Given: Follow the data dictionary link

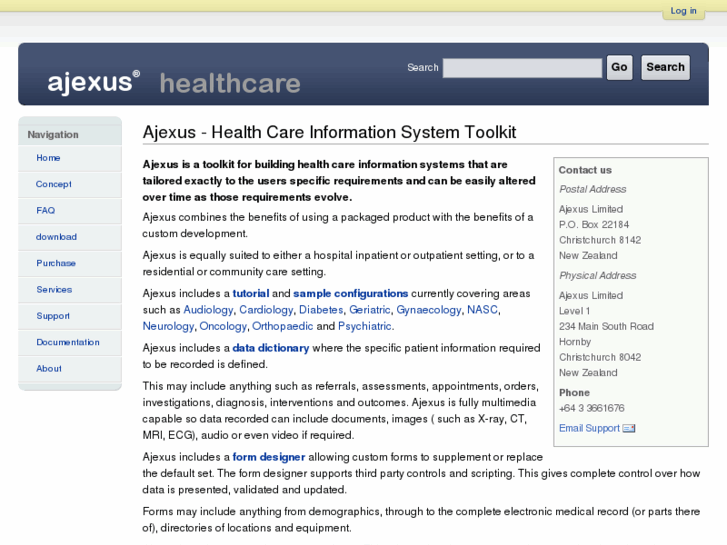Looking at the screenshot, I should coord(271,348).
